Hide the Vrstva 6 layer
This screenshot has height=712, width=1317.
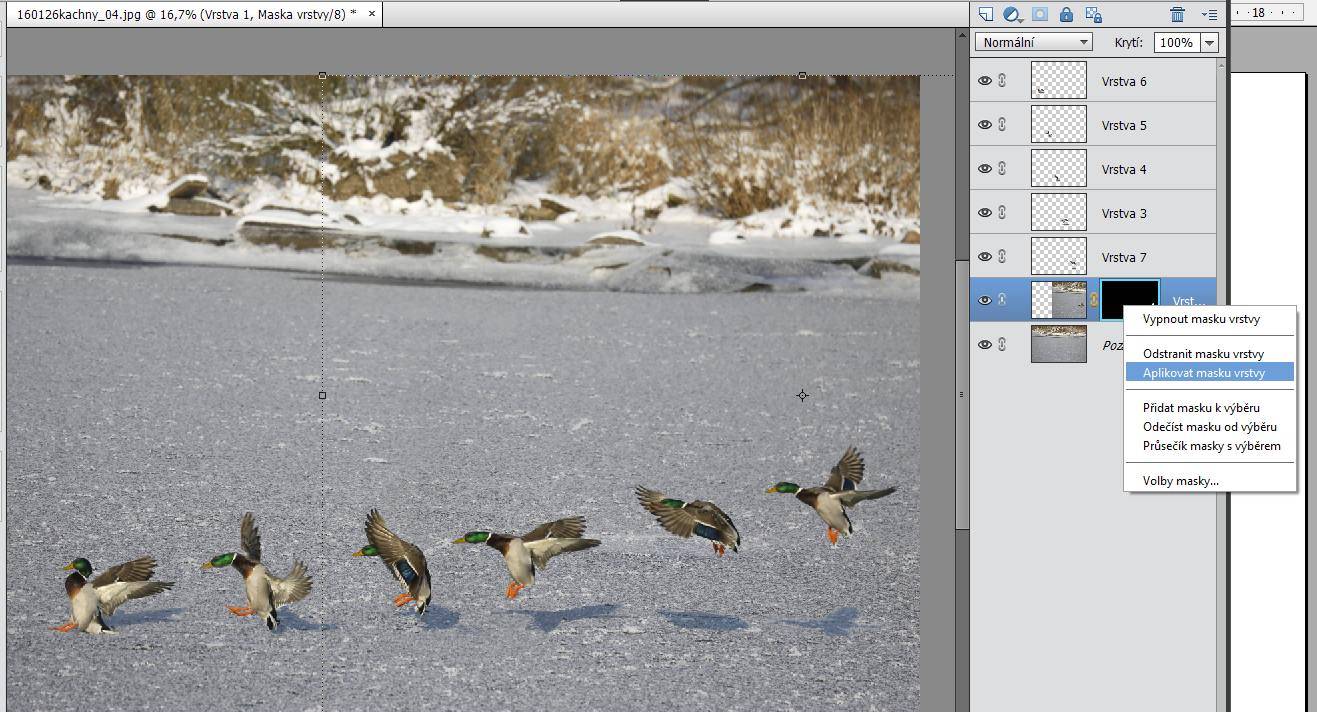click(984, 81)
